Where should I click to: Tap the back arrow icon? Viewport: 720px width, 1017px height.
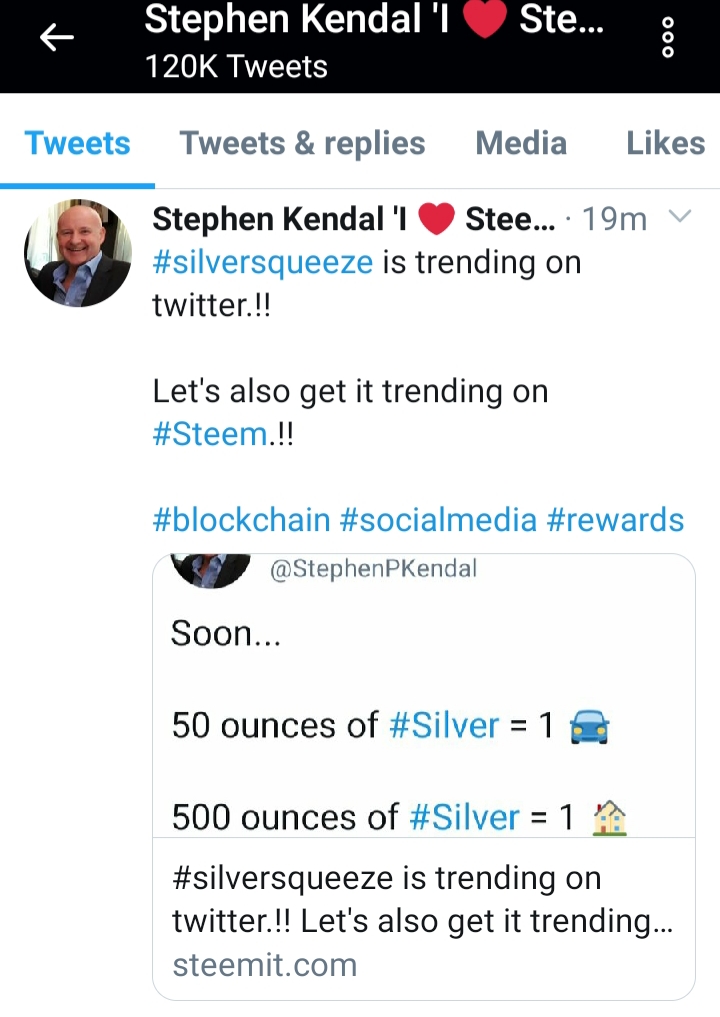[56, 37]
